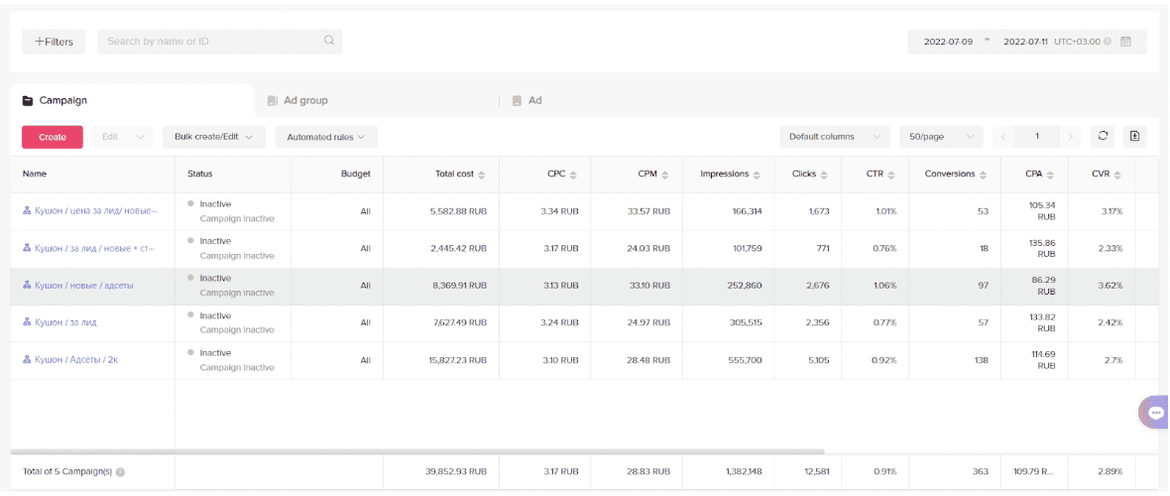This screenshot has height=496, width=1170.
Task: Refresh the campaign table
Action: pos(1102,136)
